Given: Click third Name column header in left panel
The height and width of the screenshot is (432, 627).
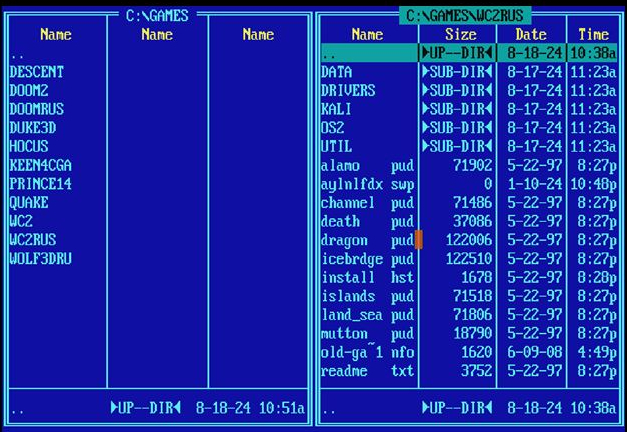Looking at the screenshot, I should click(x=258, y=34).
